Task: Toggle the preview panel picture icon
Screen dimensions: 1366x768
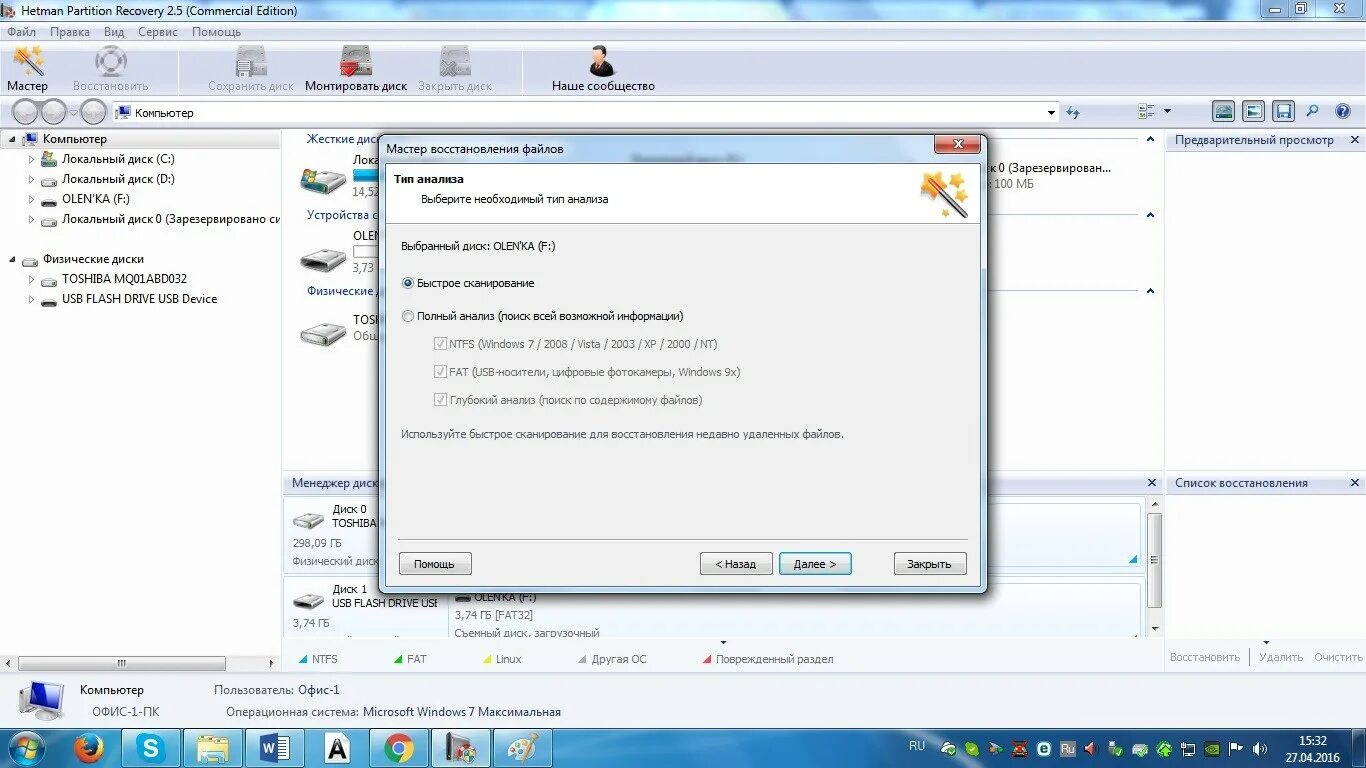Action: pyautogui.click(x=1254, y=112)
